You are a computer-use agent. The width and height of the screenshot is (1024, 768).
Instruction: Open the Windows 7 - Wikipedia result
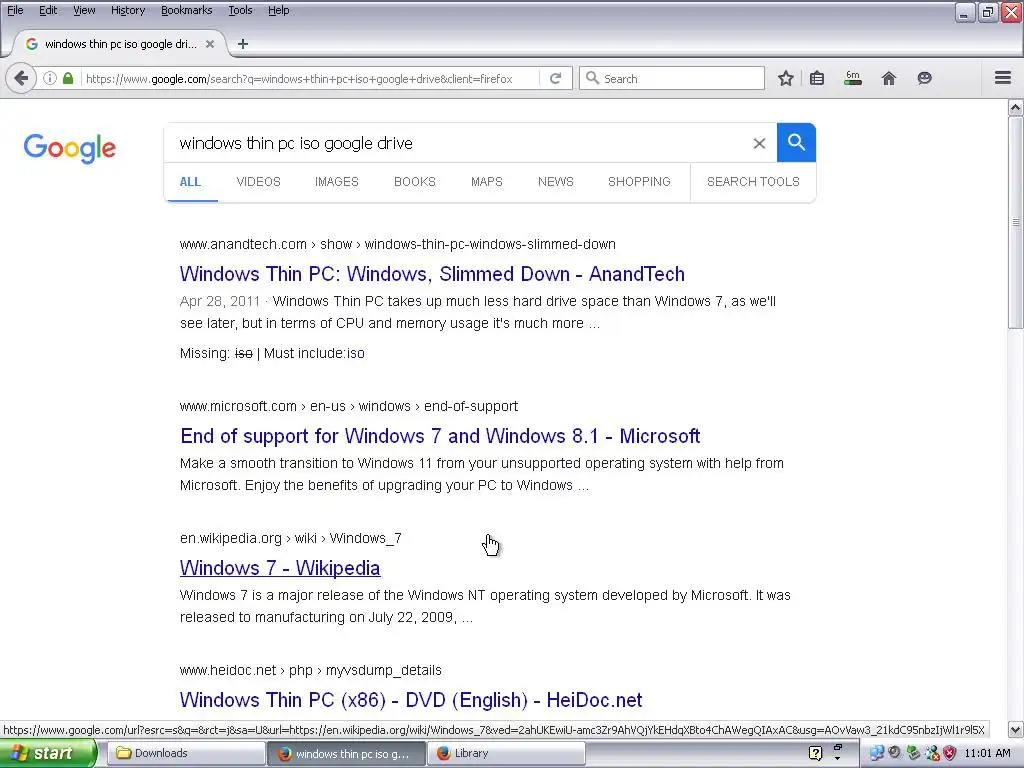[x=280, y=568]
